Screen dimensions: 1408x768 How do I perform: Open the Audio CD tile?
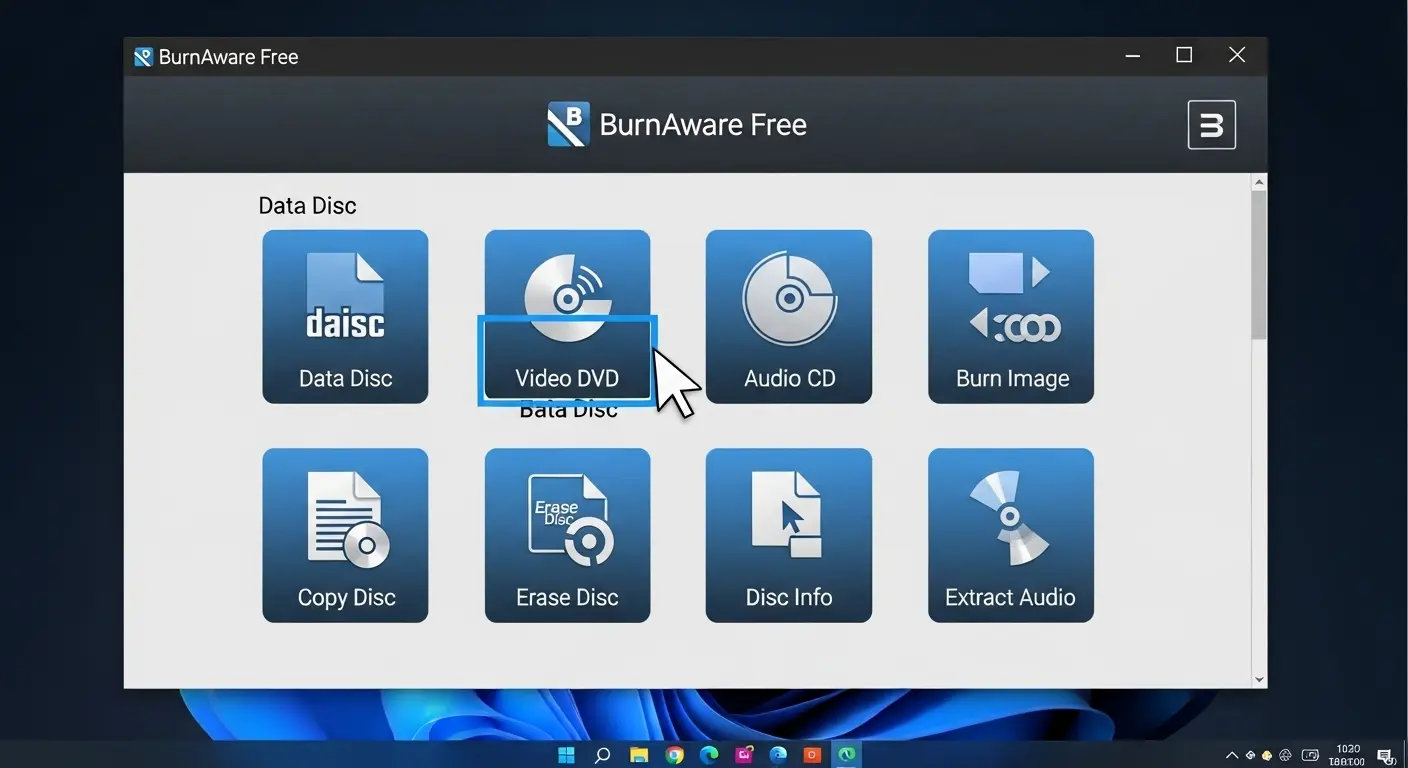pos(789,317)
